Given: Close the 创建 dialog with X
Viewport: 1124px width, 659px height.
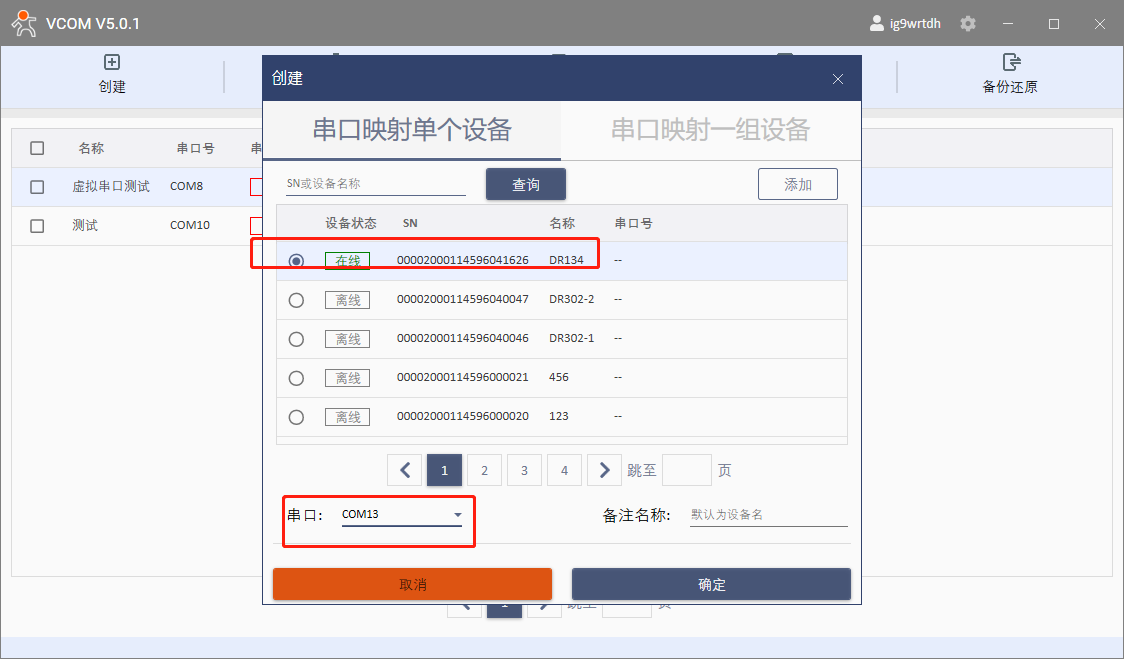Looking at the screenshot, I should [837, 79].
